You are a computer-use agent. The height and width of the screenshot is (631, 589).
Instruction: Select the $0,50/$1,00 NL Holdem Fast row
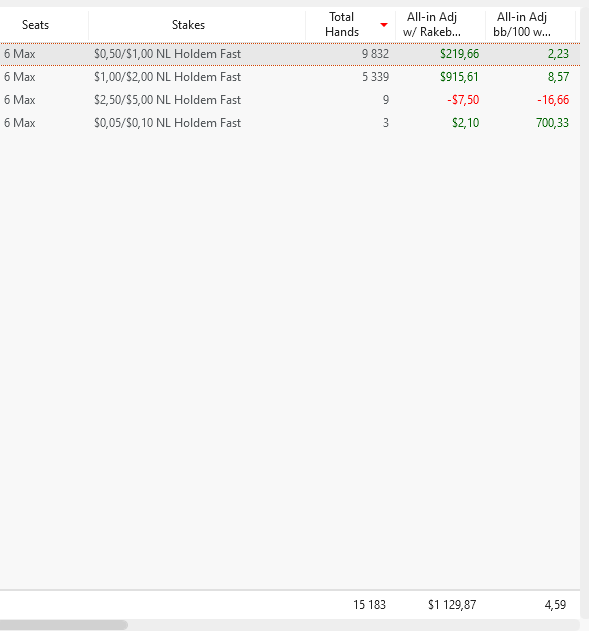pos(290,54)
